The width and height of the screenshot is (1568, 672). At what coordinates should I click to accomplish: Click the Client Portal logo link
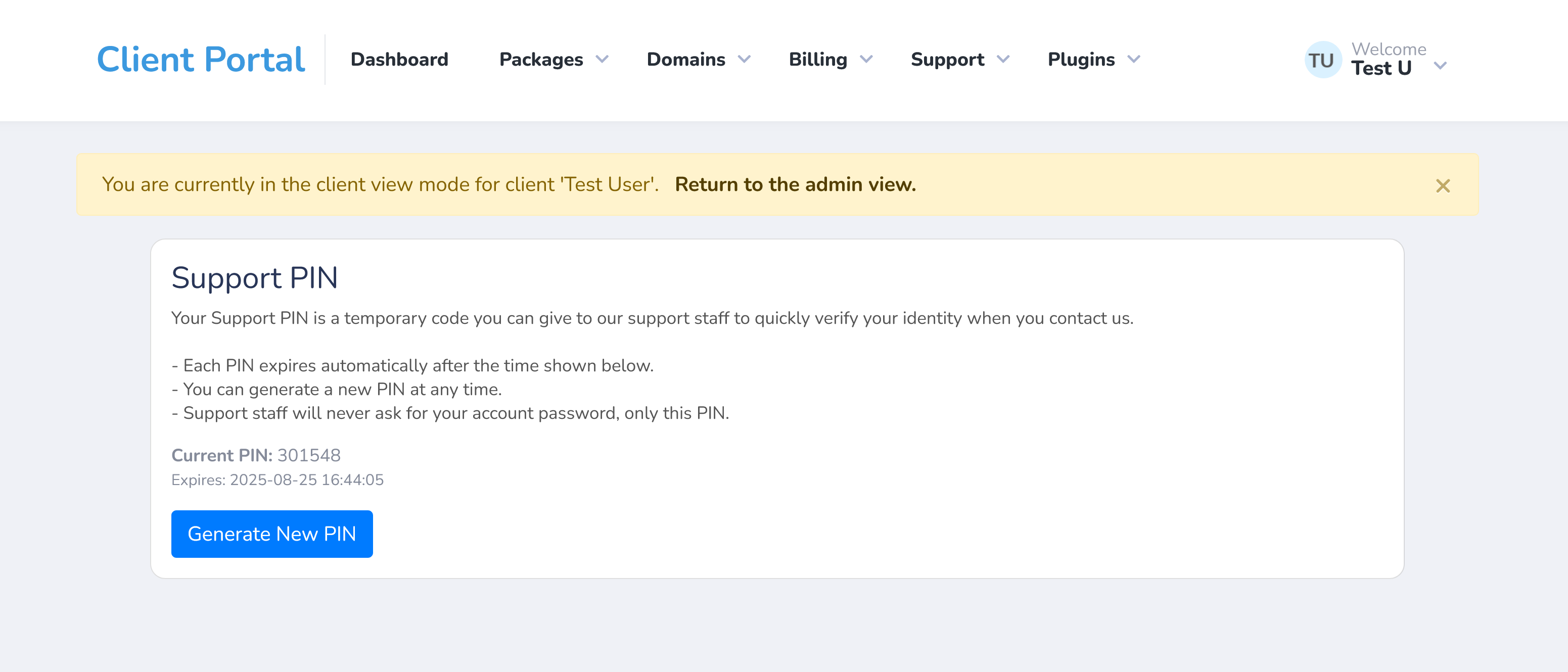[201, 59]
